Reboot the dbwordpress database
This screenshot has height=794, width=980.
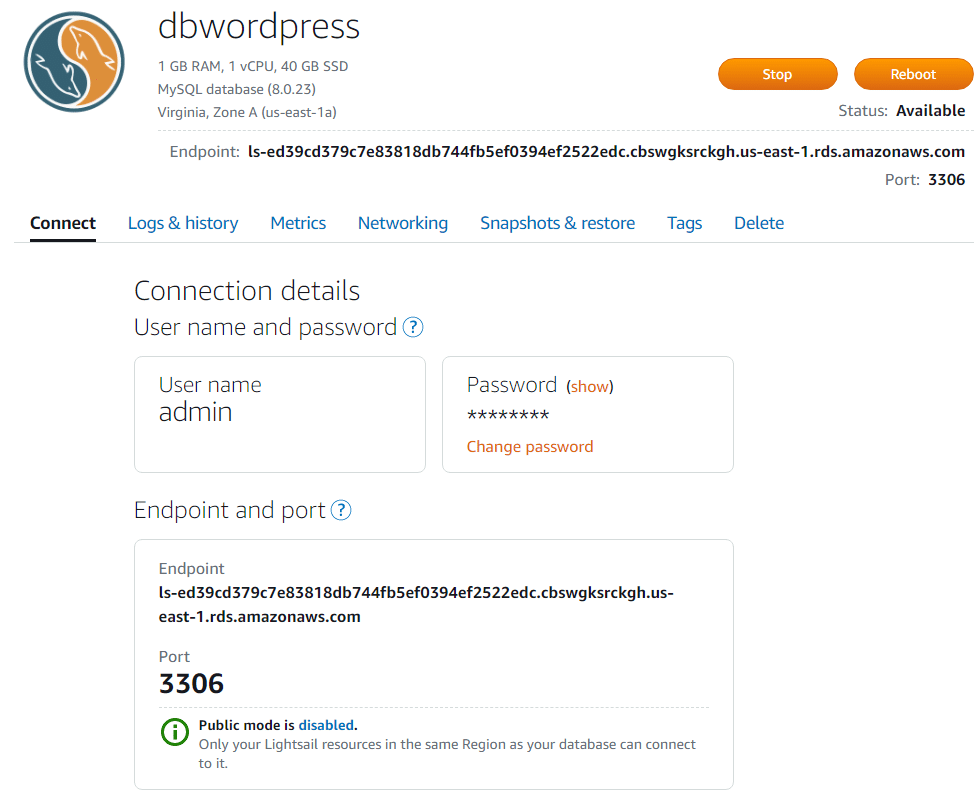pos(913,74)
